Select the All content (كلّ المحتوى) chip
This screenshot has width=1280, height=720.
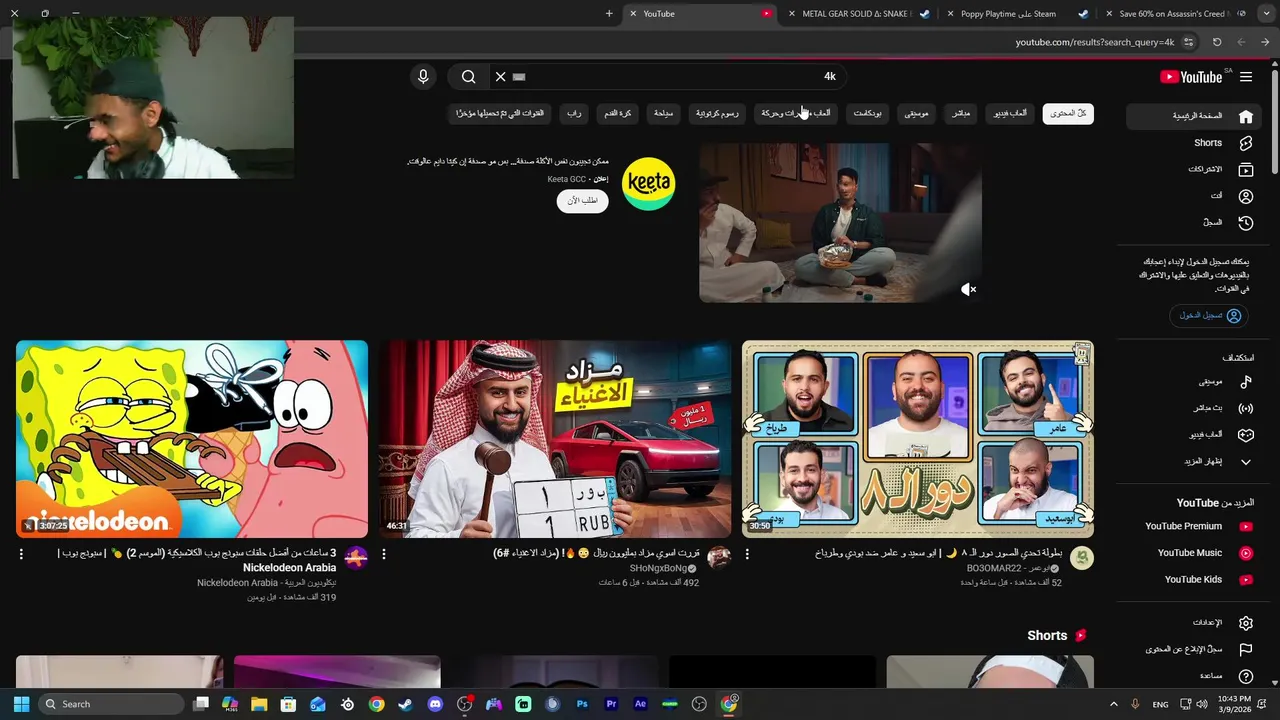1068,114
